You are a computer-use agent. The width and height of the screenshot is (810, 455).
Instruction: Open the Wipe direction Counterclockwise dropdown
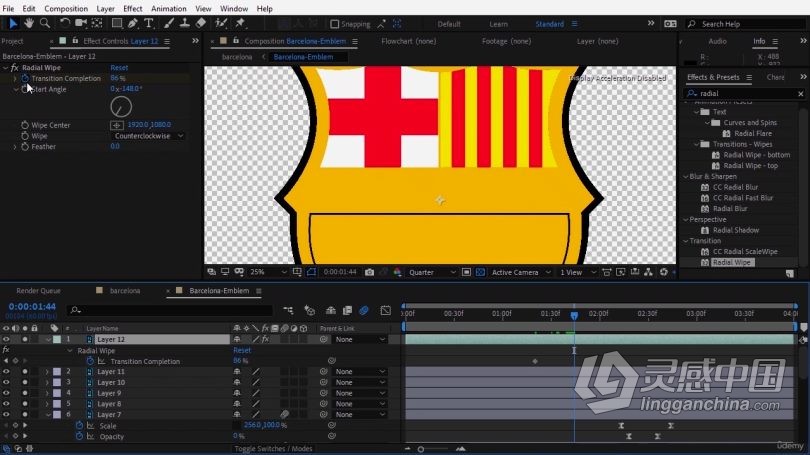click(148, 136)
